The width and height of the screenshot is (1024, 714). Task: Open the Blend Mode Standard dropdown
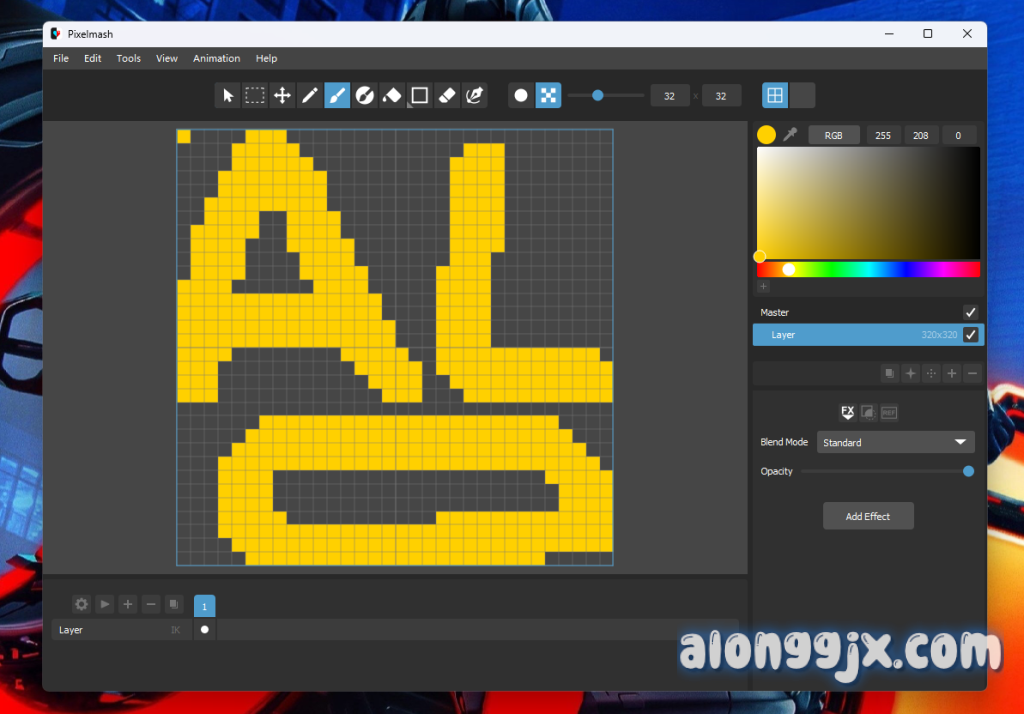(x=895, y=442)
